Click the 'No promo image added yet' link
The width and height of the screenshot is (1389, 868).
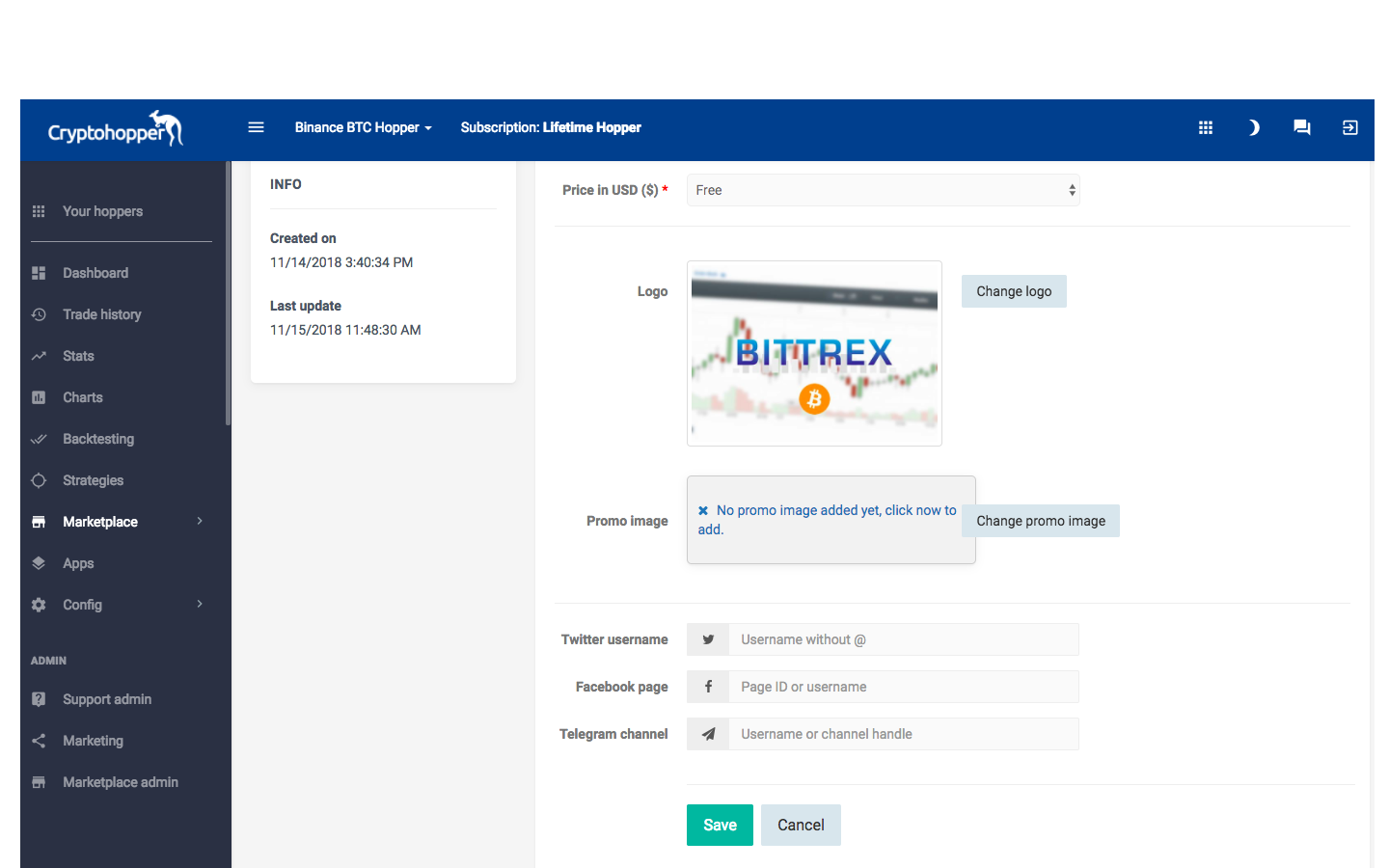[828, 520]
